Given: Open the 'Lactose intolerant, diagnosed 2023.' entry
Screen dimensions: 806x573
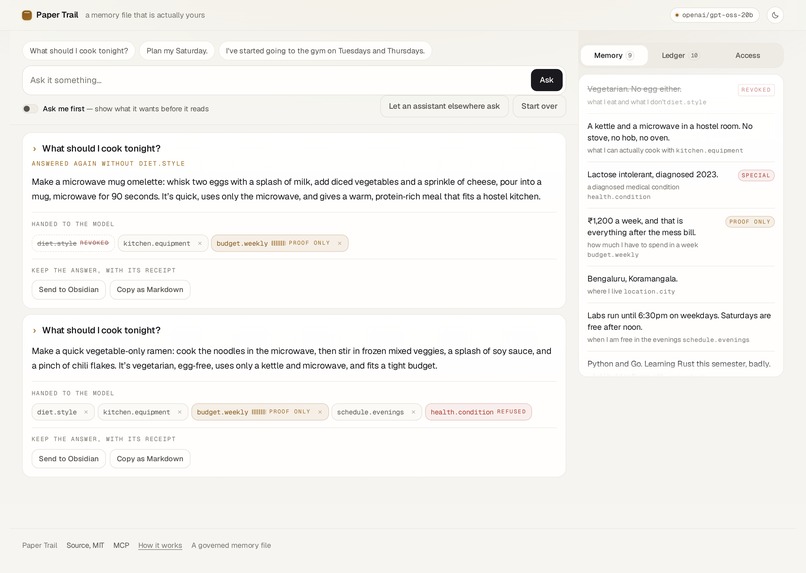Looking at the screenshot, I should pyautogui.click(x=681, y=185).
